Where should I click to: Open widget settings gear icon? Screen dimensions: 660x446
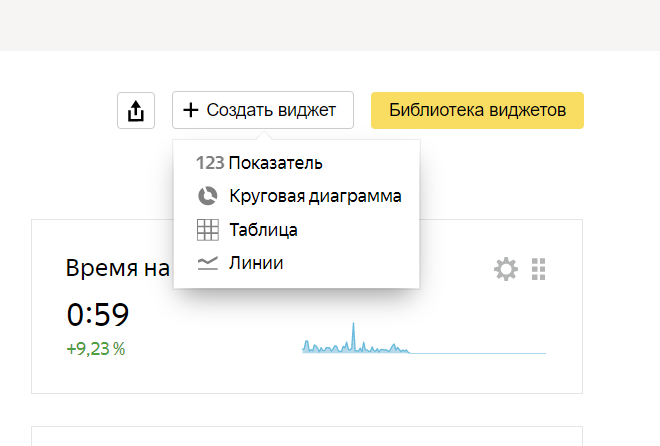506,269
